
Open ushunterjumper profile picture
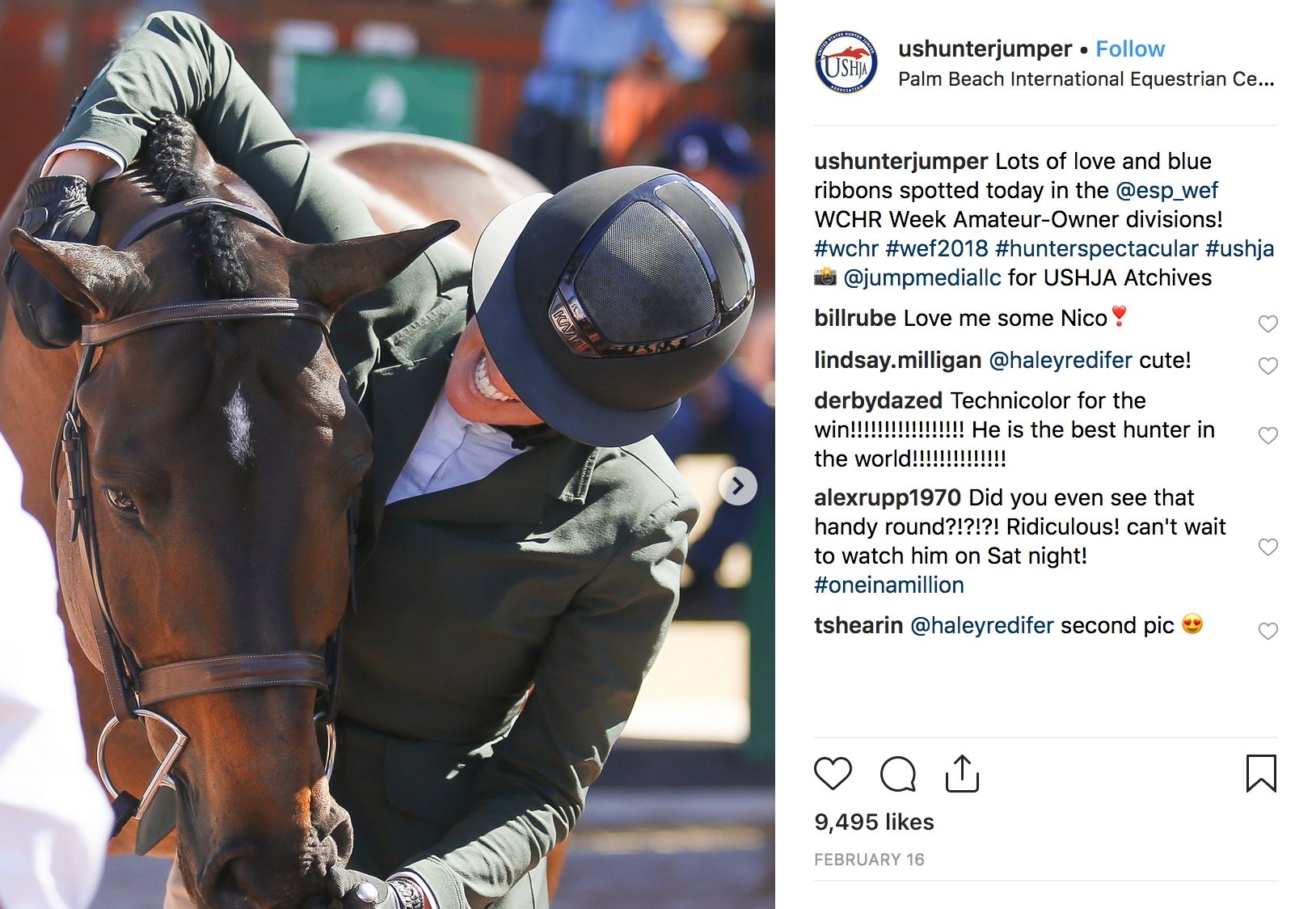846,63
